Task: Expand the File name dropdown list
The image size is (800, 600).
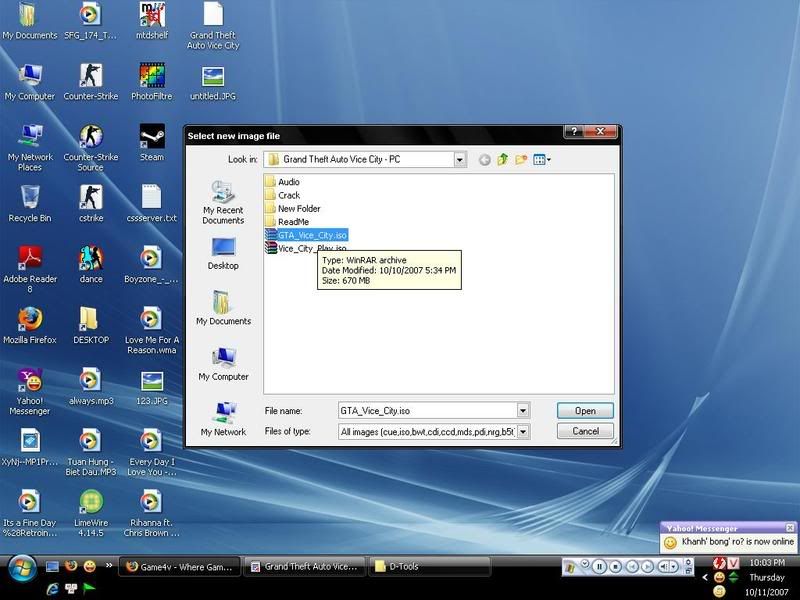Action: tap(523, 410)
